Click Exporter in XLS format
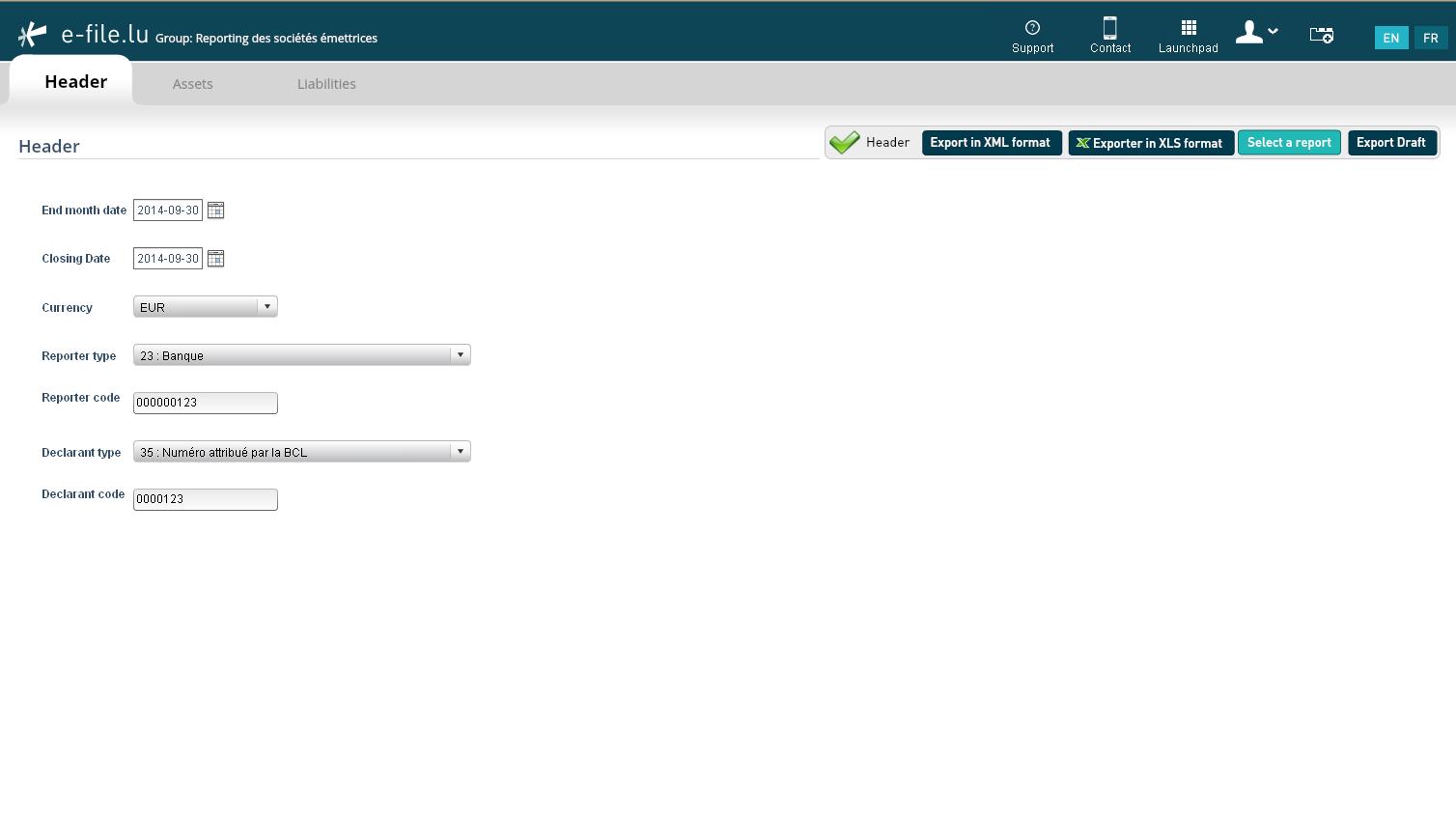 click(x=1151, y=143)
